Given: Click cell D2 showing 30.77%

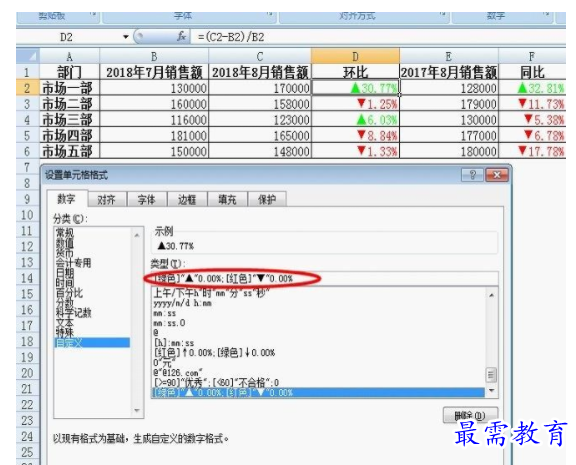Looking at the screenshot, I should (355, 88).
